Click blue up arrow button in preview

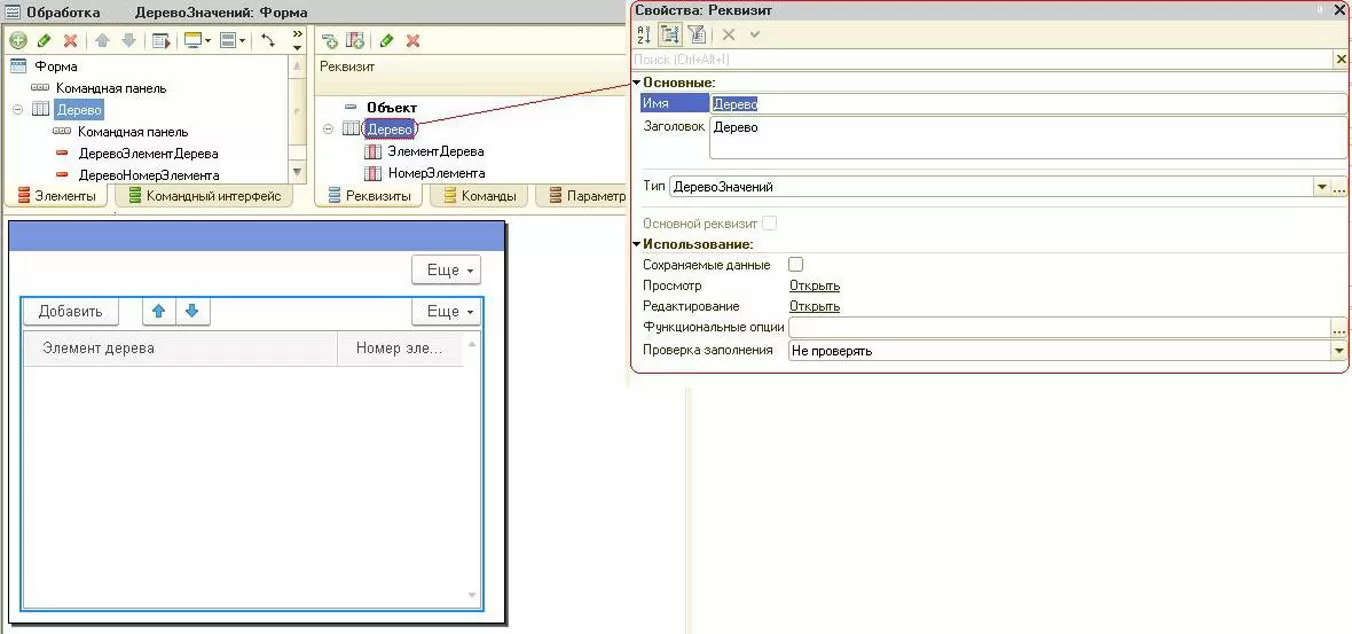(x=158, y=311)
